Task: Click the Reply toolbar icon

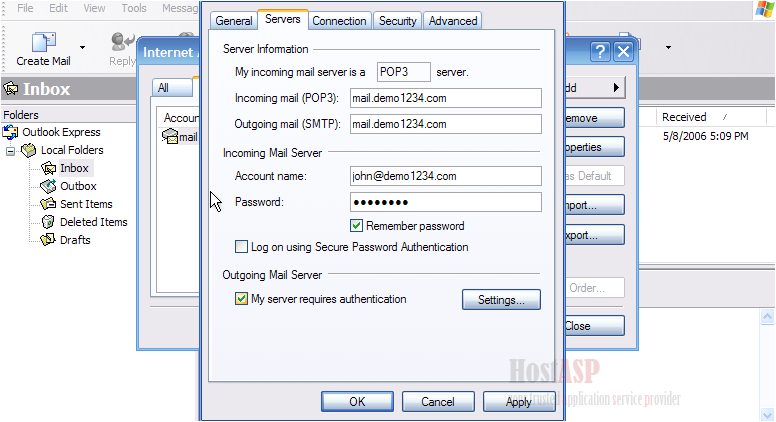Action: (x=122, y=42)
